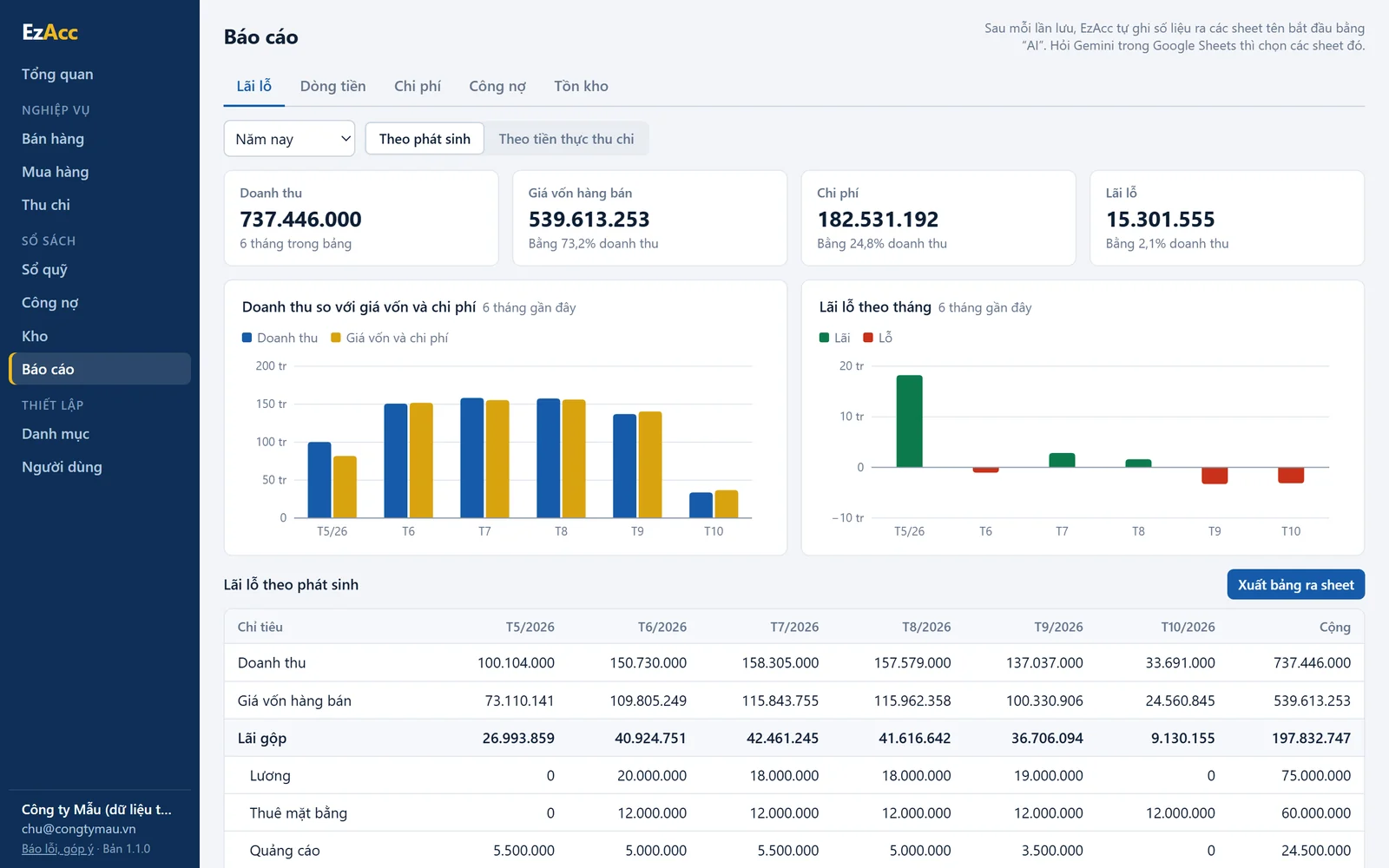
Task: Click the Thuê mặt bằng row label
Action: (299, 813)
